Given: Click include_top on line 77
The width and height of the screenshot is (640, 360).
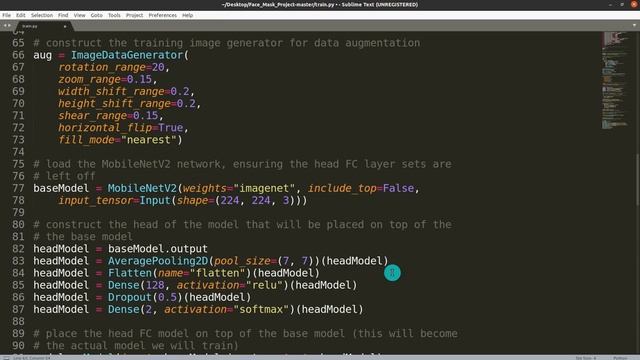Looking at the screenshot, I should click(342, 188).
